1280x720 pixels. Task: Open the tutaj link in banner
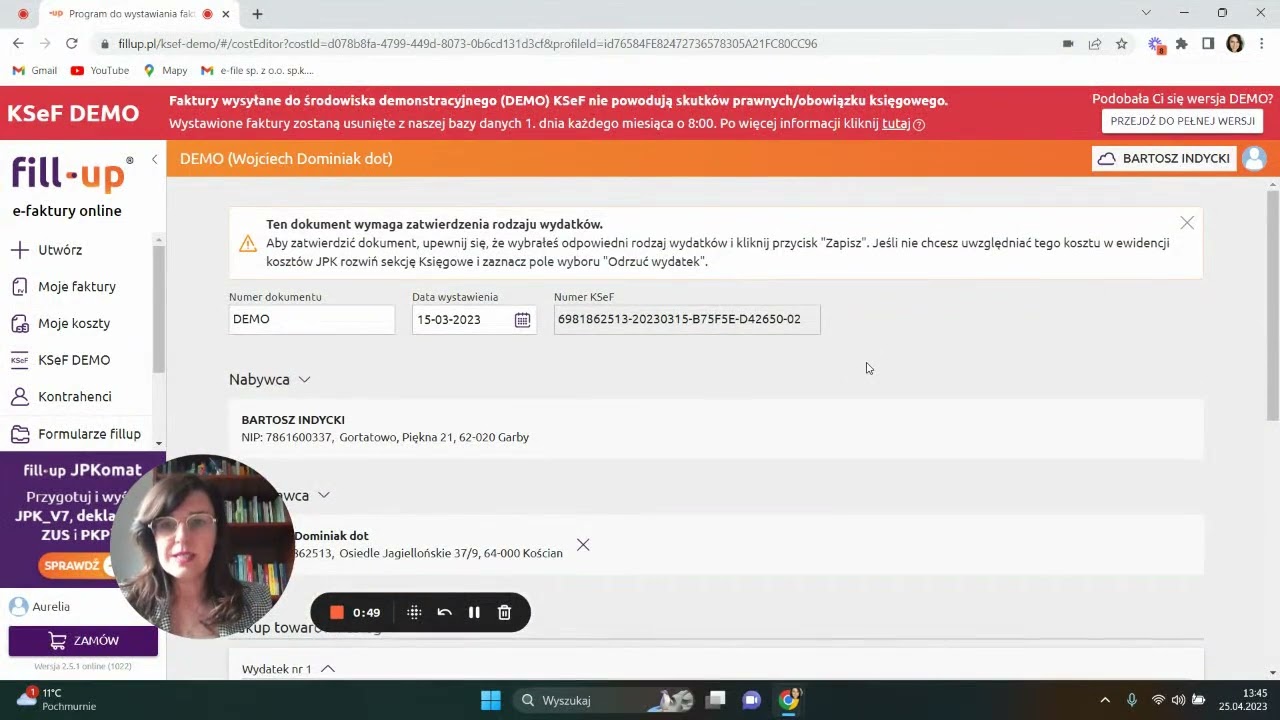coord(895,124)
